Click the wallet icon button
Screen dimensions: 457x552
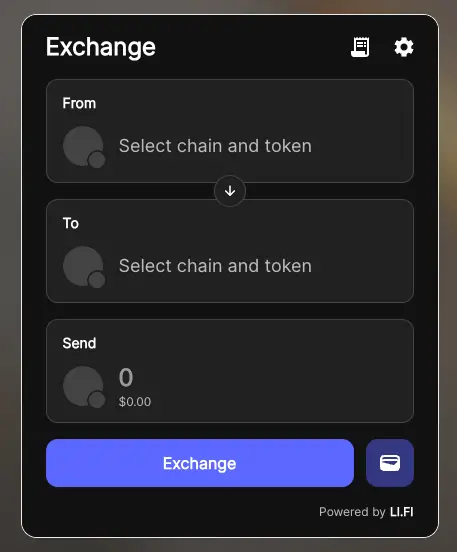(x=390, y=463)
